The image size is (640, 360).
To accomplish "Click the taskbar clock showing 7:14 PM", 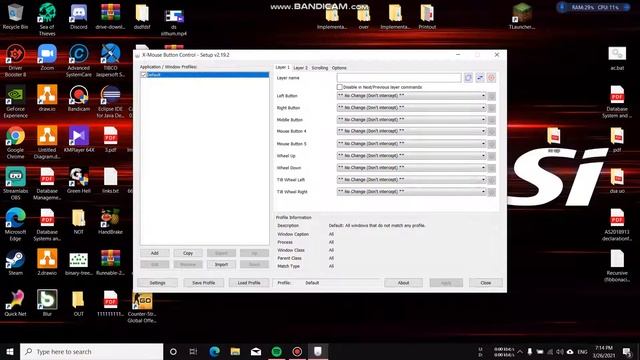I will (x=604, y=351).
